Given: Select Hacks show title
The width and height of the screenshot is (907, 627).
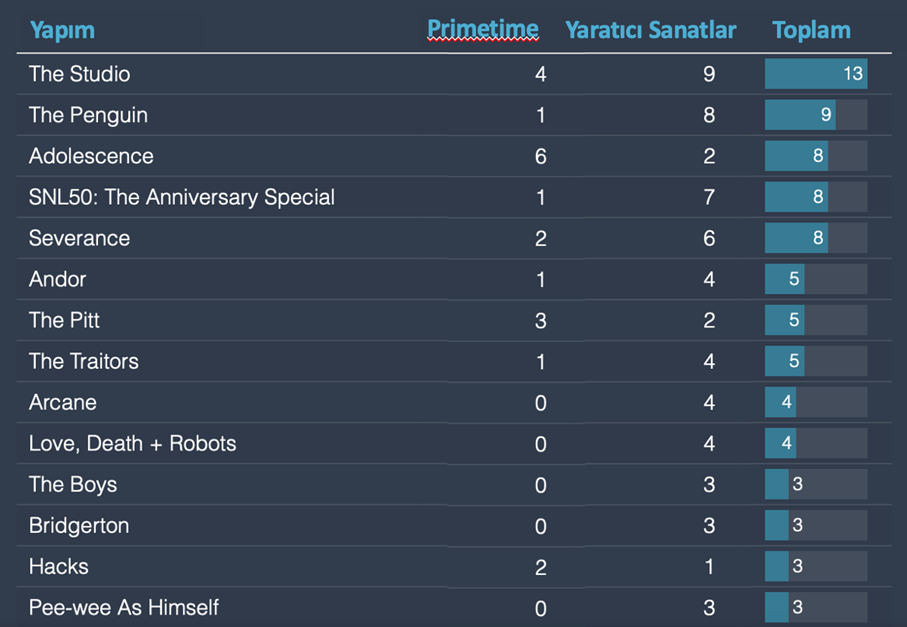Looking at the screenshot, I should (x=59, y=566).
